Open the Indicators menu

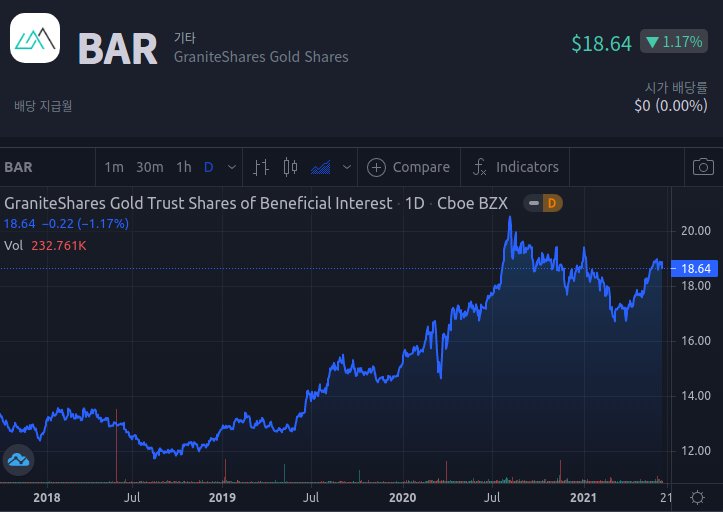[516, 167]
